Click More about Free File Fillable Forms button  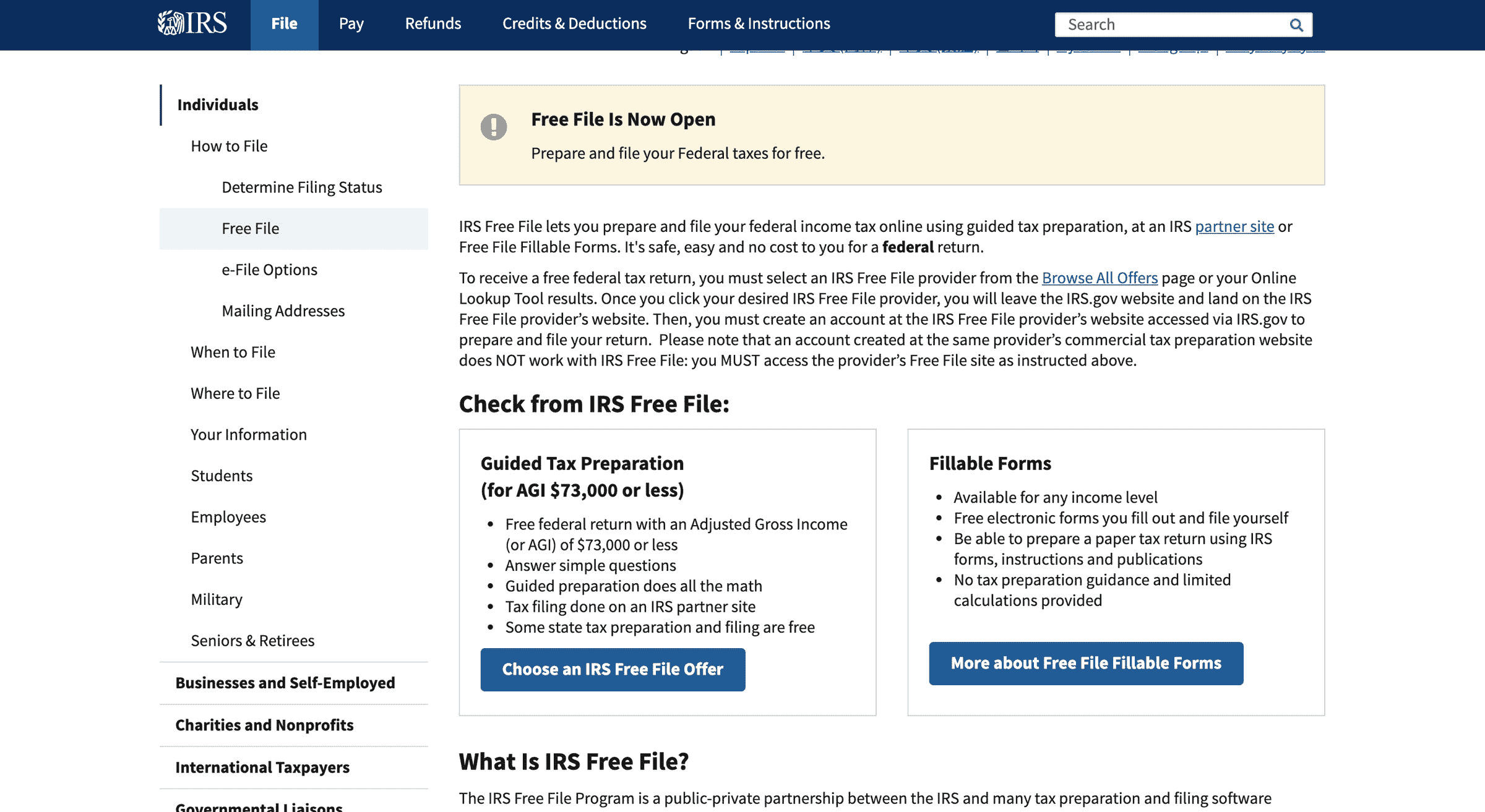[x=1085, y=662]
